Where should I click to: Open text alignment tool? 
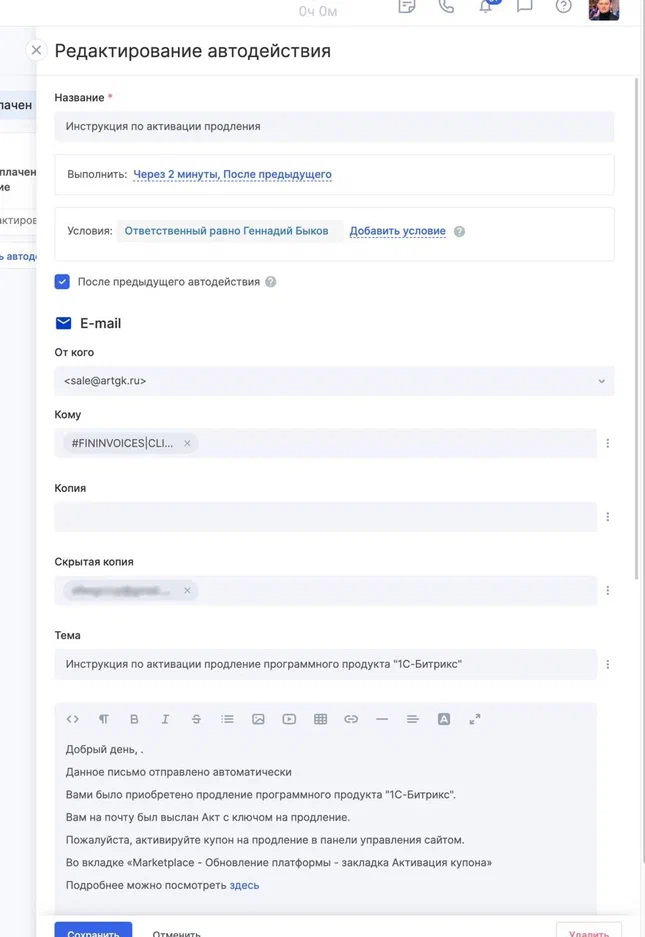[412, 719]
